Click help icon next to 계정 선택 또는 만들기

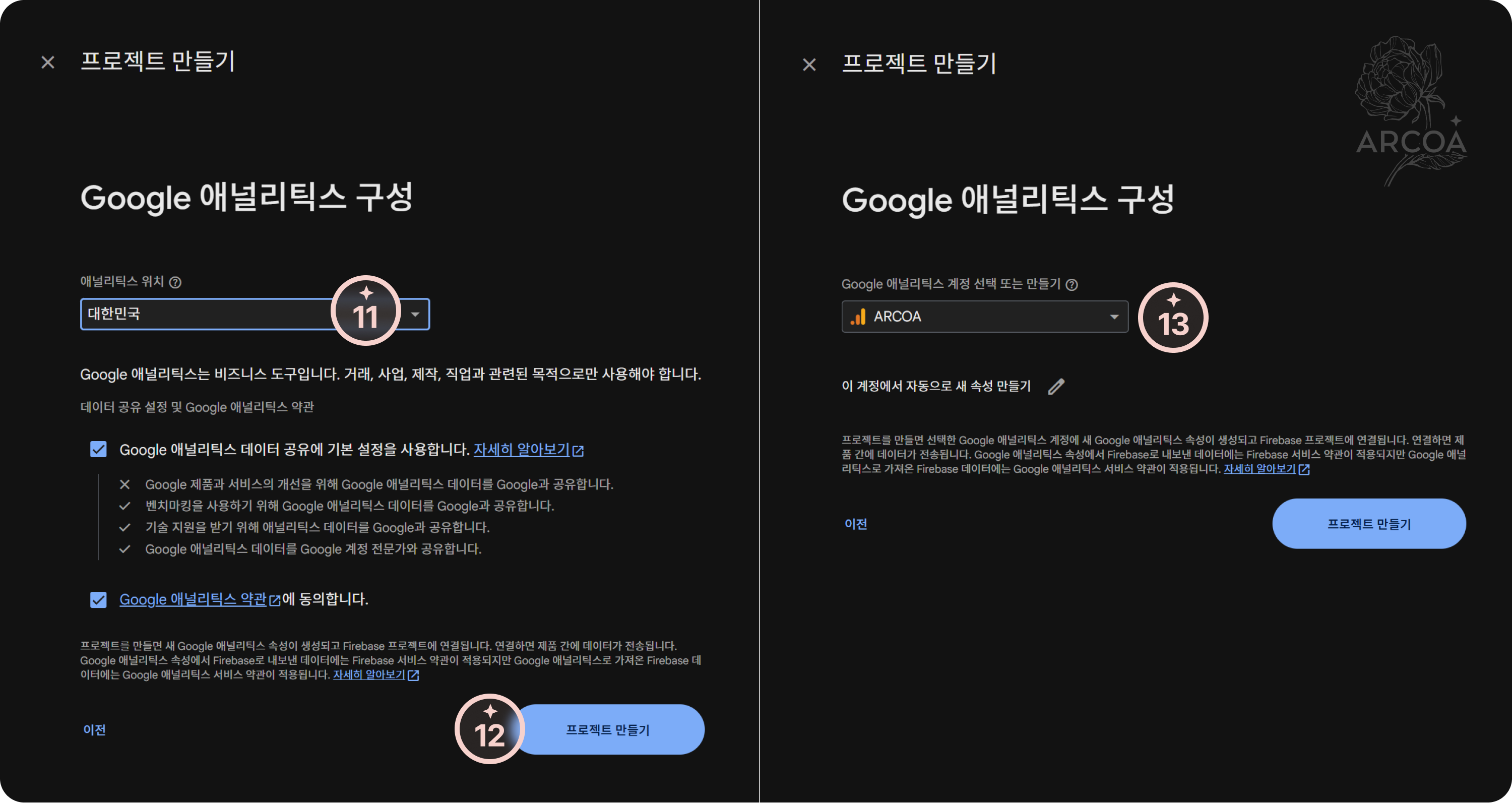click(1071, 285)
